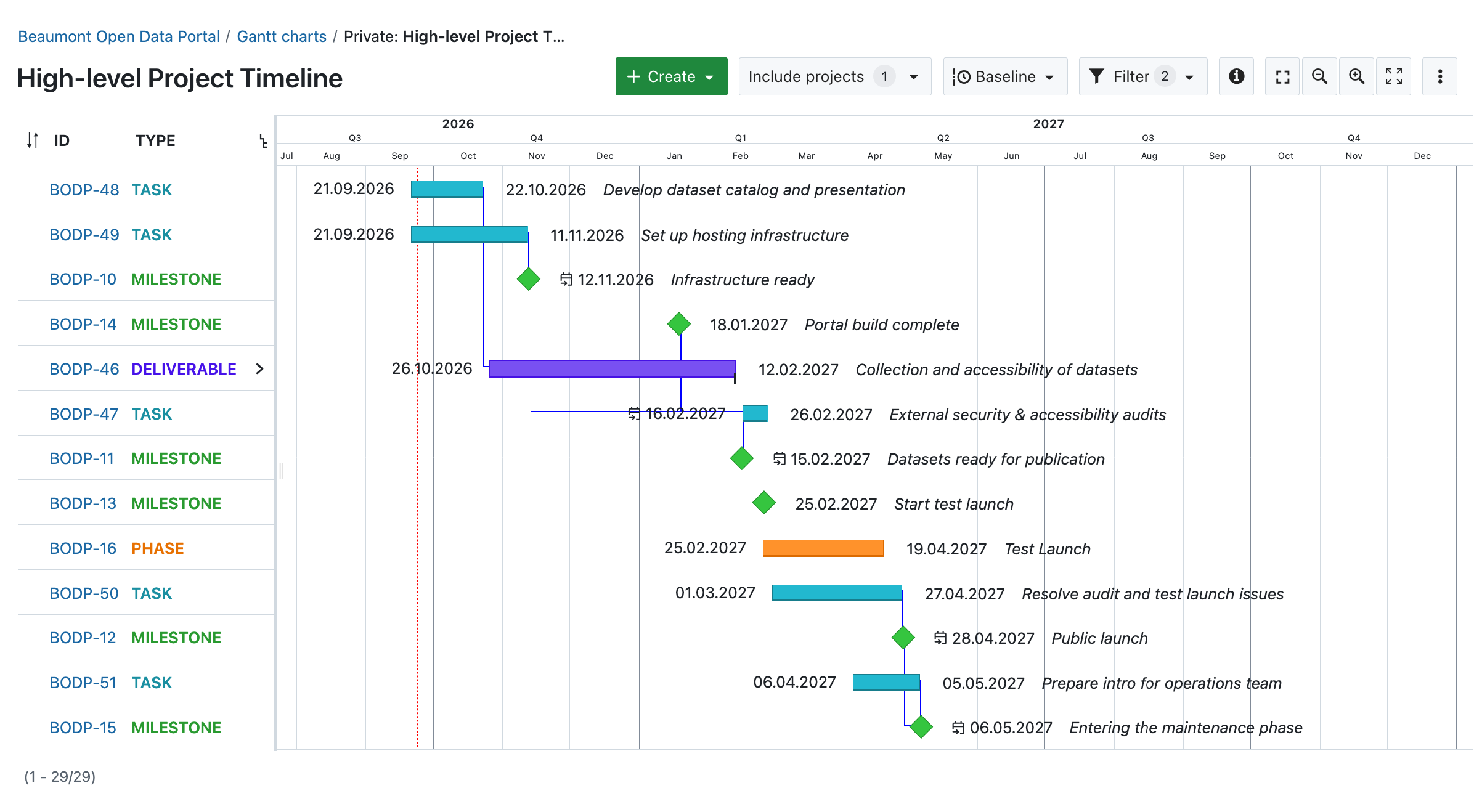Click the auto-zoom fit arrows icon
1474x812 pixels.
tap(1394, 76)
